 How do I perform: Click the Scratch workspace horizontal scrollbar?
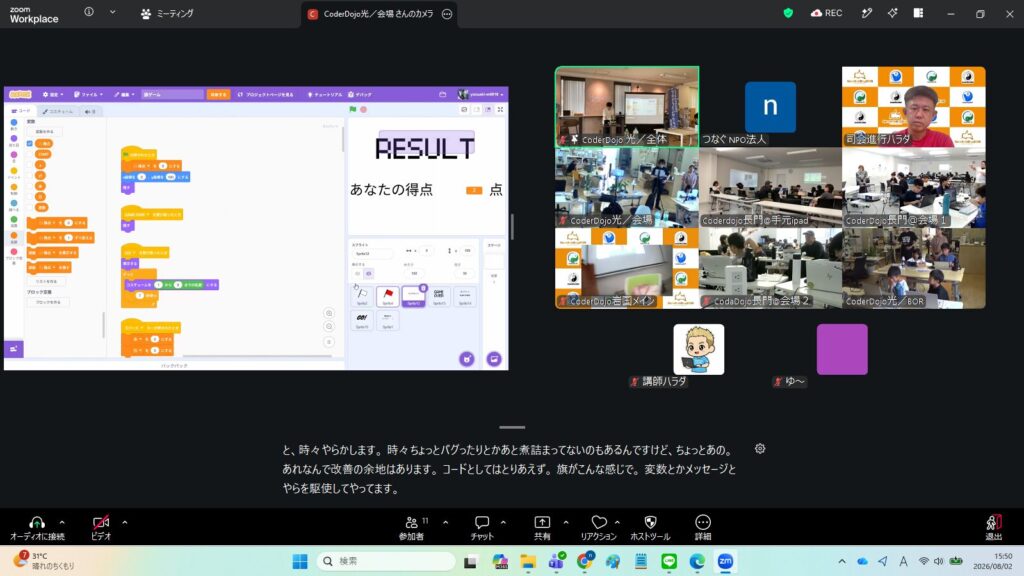[257, 356]
